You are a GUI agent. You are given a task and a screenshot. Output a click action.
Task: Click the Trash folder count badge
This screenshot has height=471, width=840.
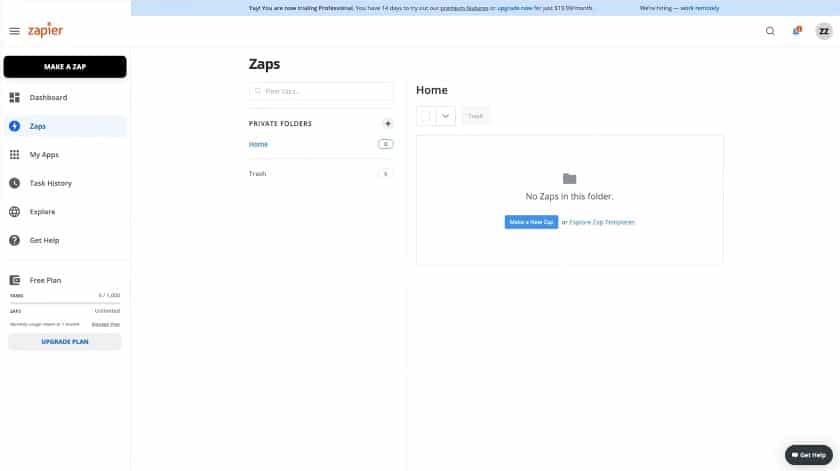coord(385,174)
